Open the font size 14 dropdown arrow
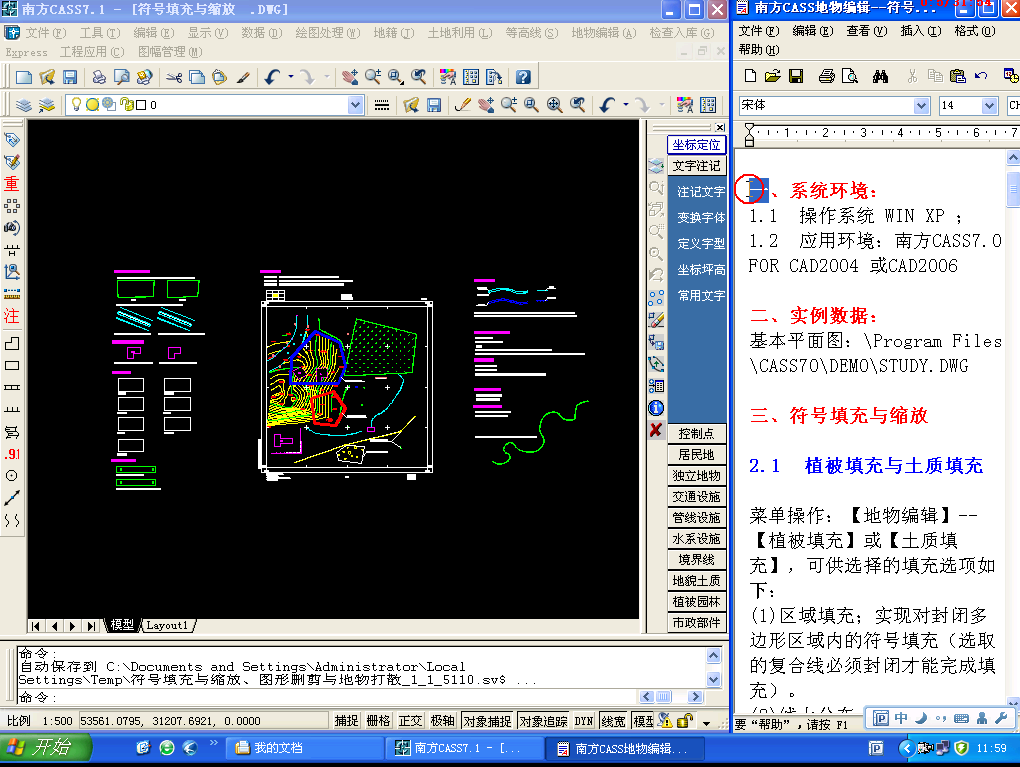Image resolution: width=1020 pixels, height=767 pixels. [989, 105]
